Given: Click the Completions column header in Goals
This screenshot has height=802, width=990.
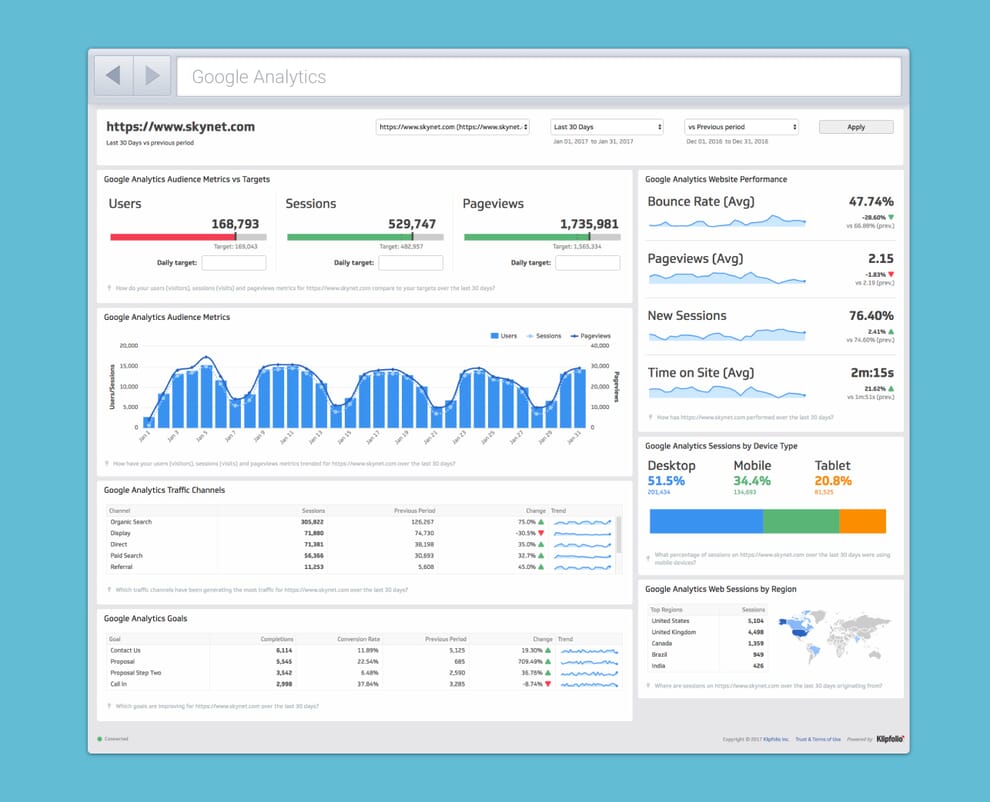Looking at the screenshot, I should (277, 639).
